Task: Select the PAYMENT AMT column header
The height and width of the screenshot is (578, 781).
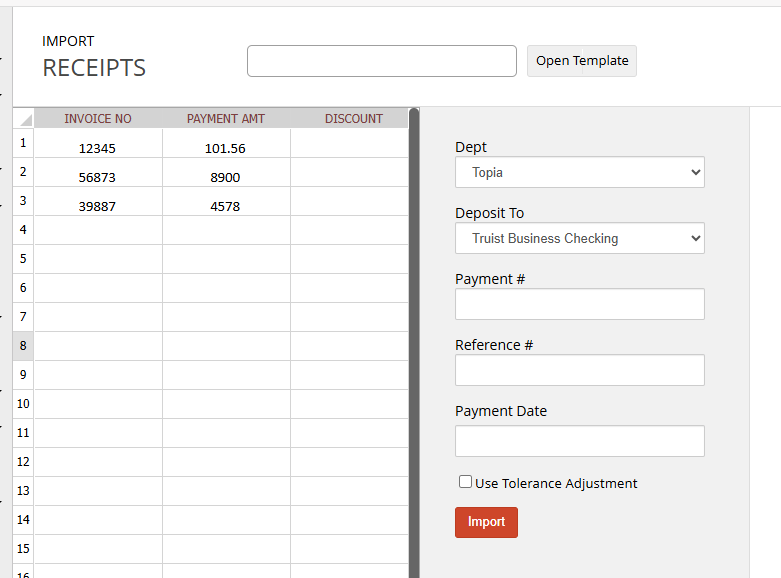Action: coord(226,119)
